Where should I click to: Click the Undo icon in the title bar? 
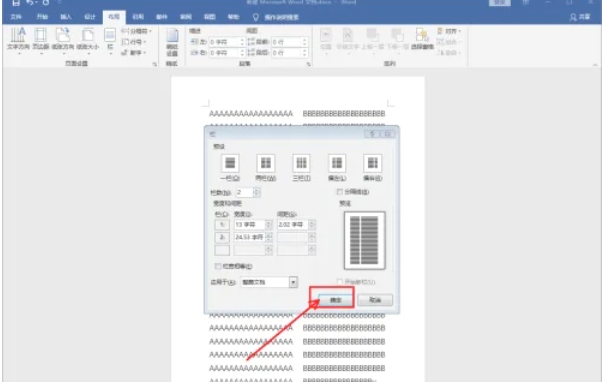click(x=30, y=3)
